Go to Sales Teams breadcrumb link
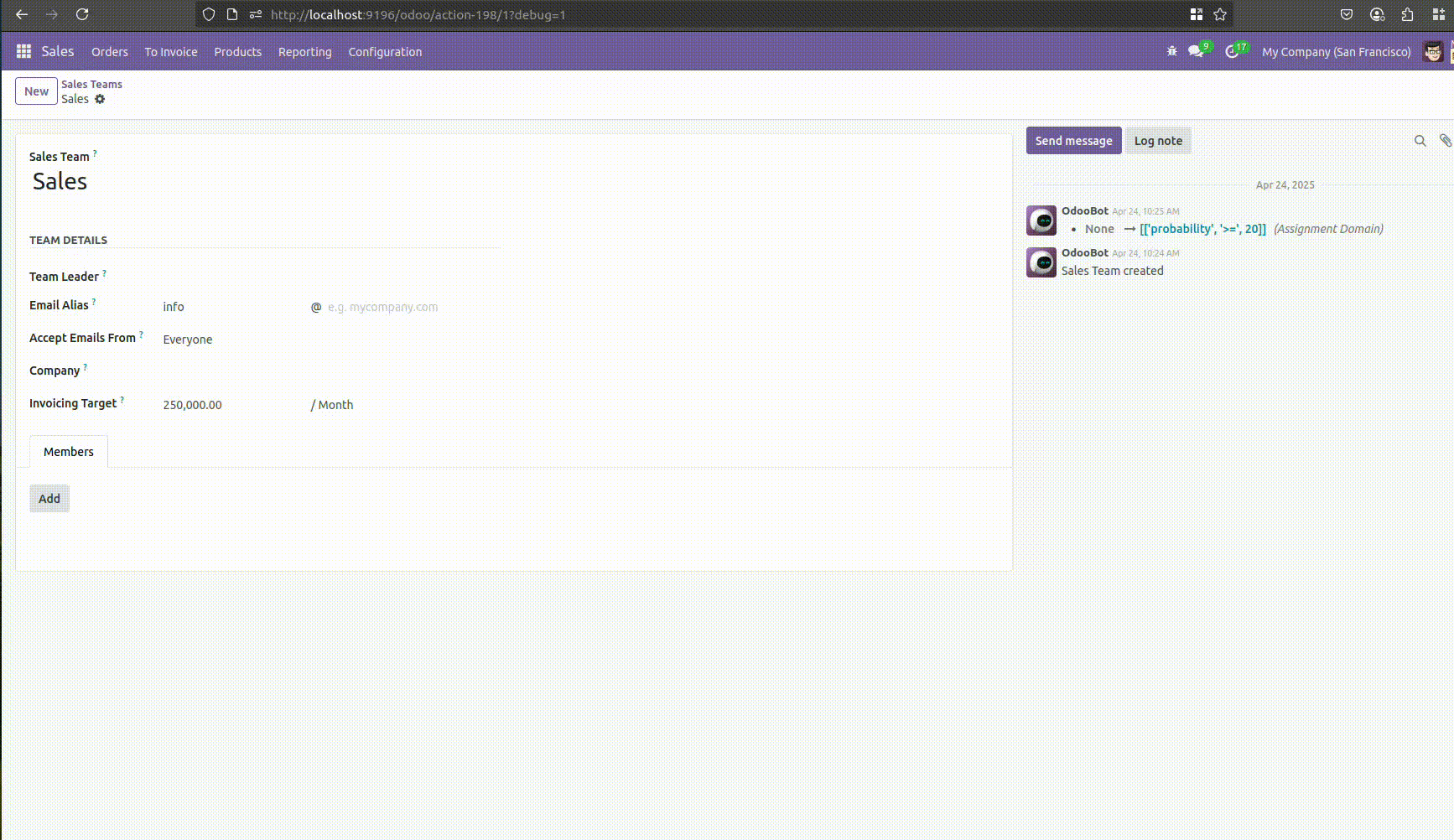Viewport: 1454px width, 840px height. (x=91, y=84)
